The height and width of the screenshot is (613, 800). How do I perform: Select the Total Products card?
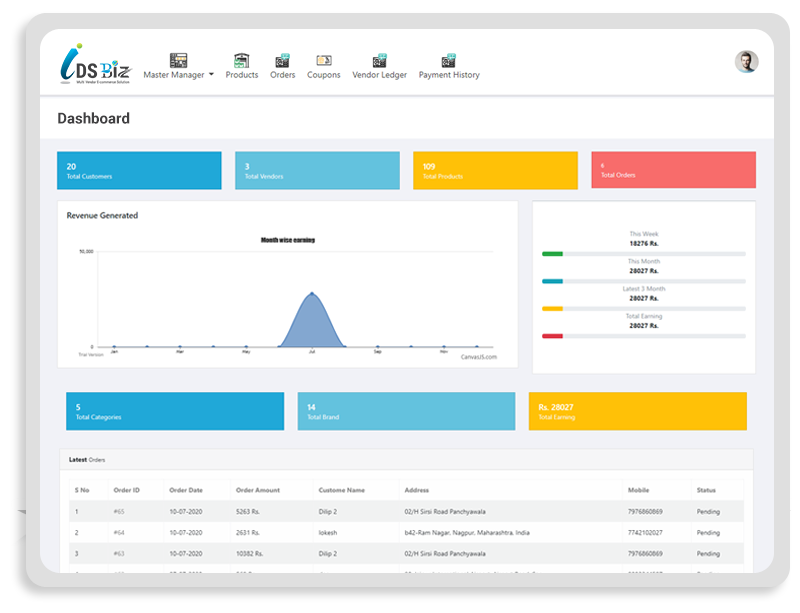click(495, 170)
